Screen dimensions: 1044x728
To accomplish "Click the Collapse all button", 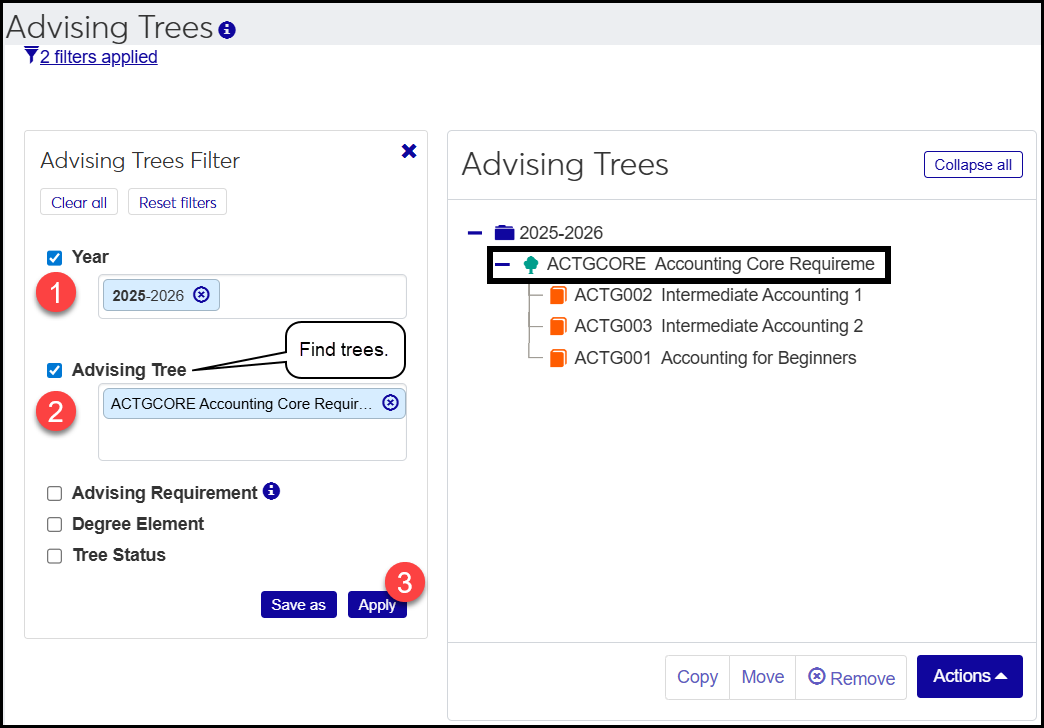I will click(x=973, y=165).
